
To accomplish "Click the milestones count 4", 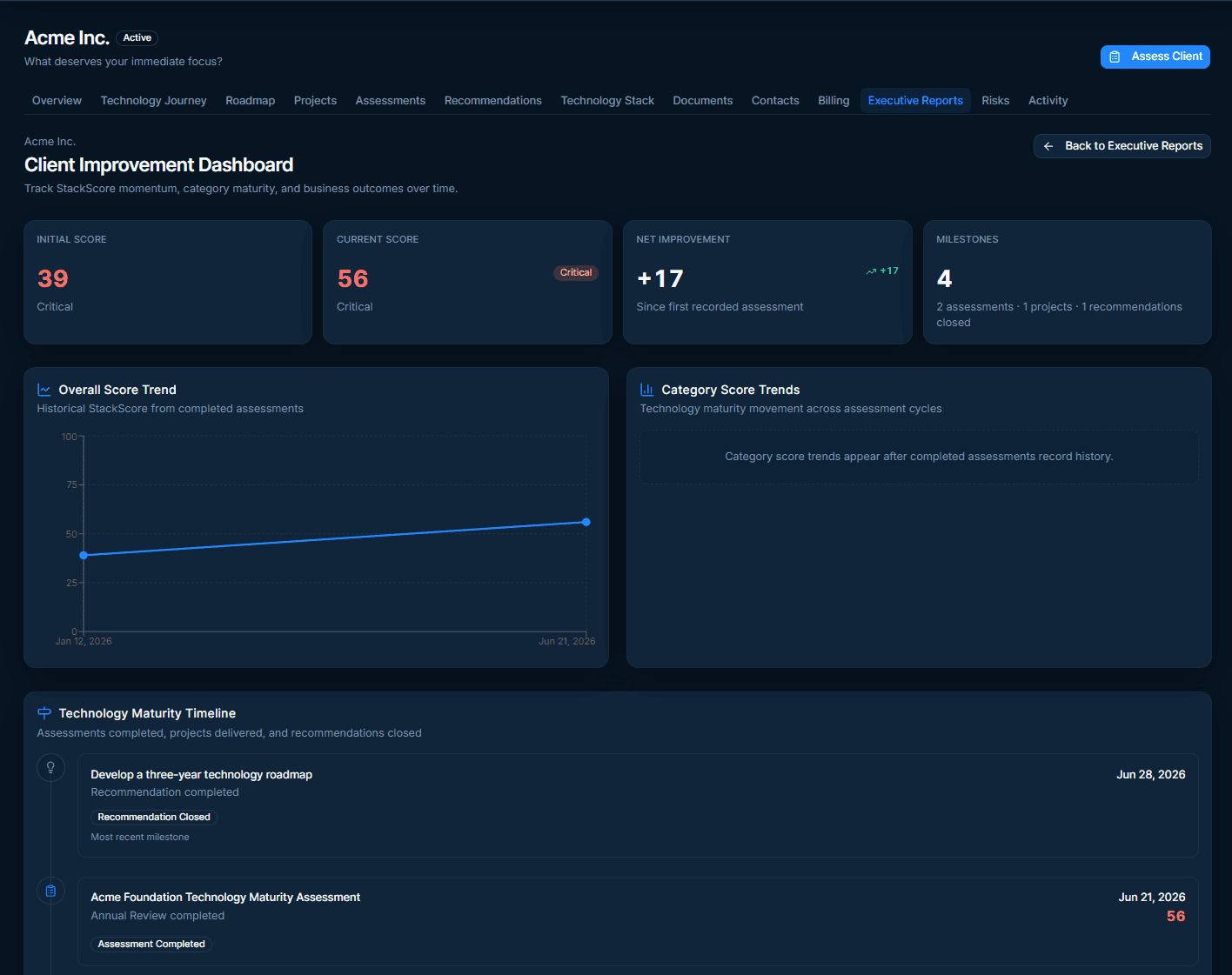I will click(944, 278).
